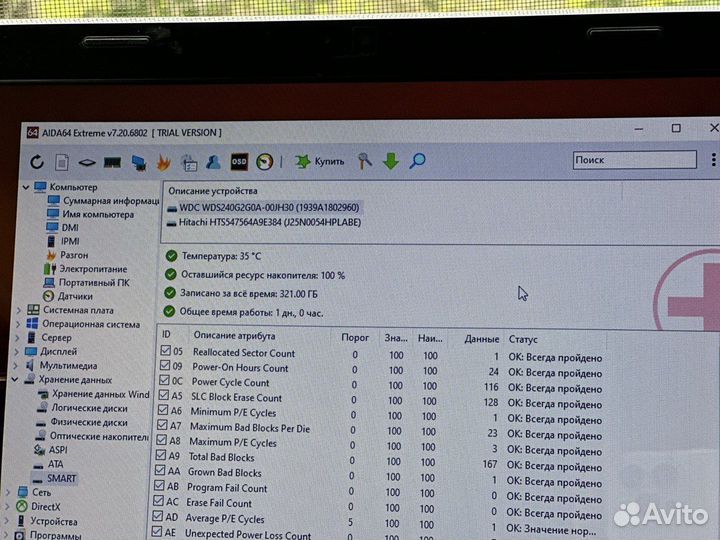Viewport: 720px width, 540px height.
Task: Open the OSD panel icon
Action: point(239,161)
